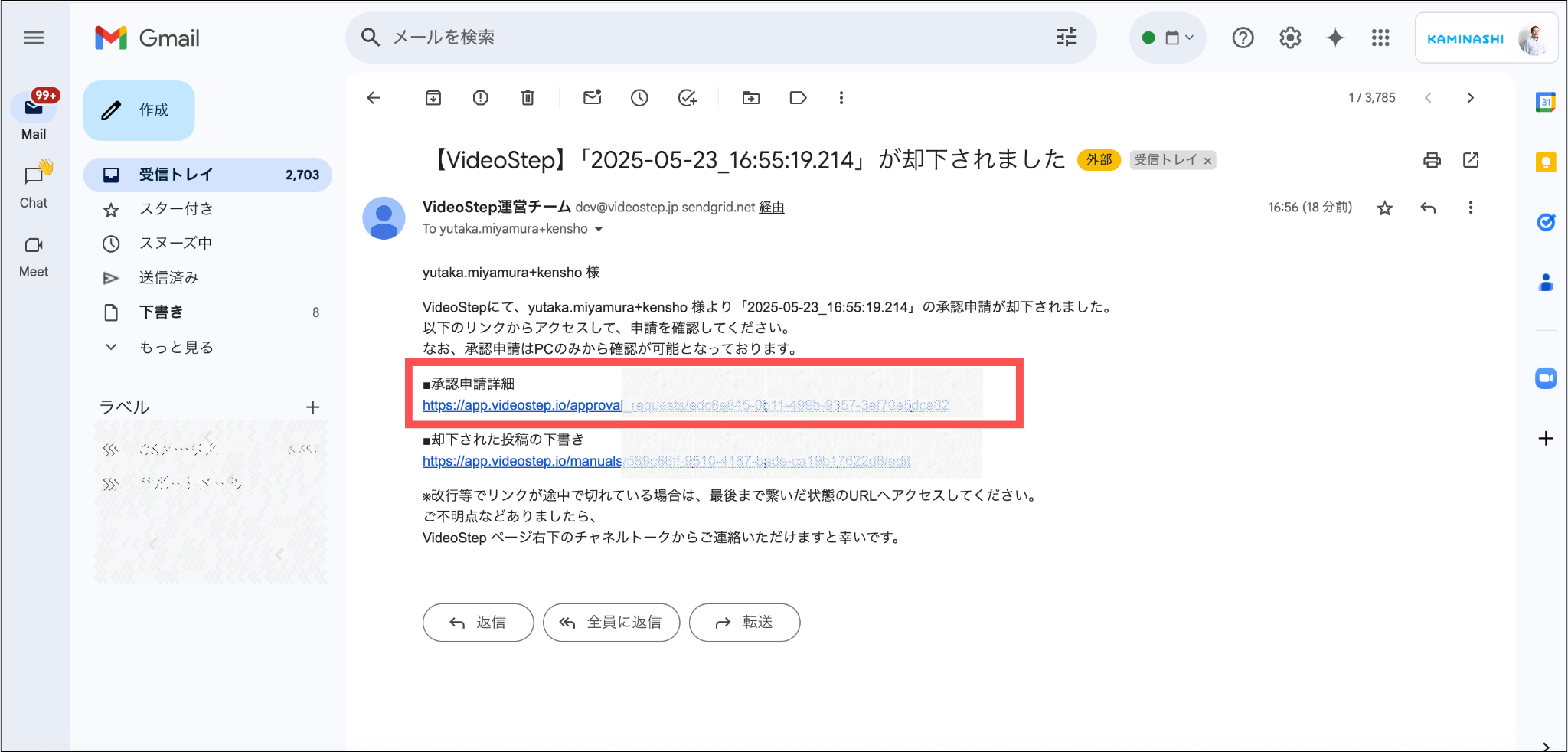Screen dimensions: 1568x752
Task: Get add-ons using the side panel plus
Action: pyautogui.click(x=1546, y=438)
